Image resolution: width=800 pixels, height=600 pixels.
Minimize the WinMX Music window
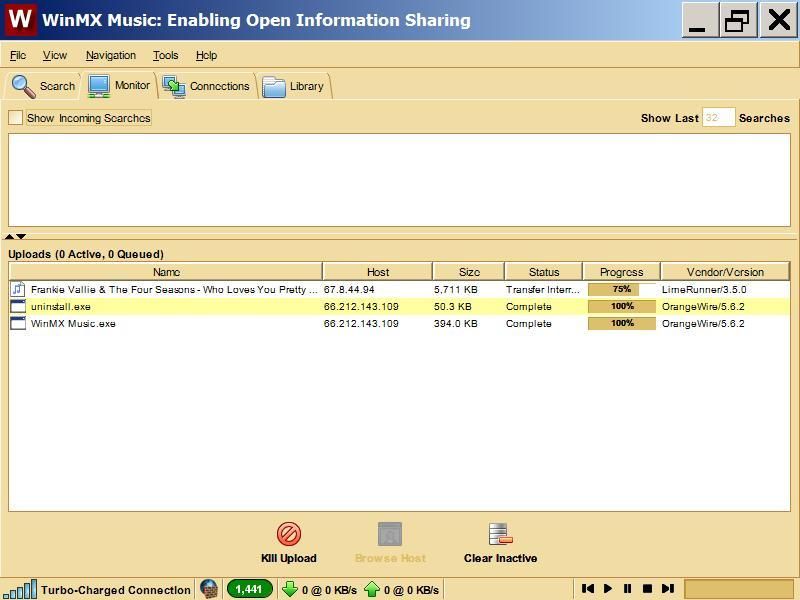coord(700,20)
